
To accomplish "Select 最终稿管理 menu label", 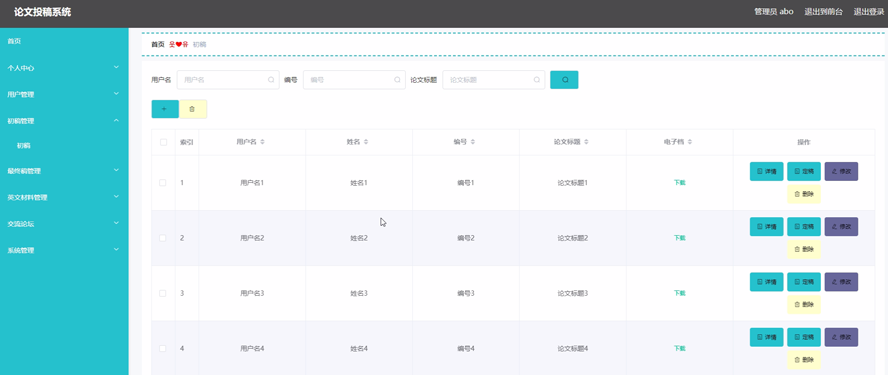I will pyautogui.click(x=24, y=171).
